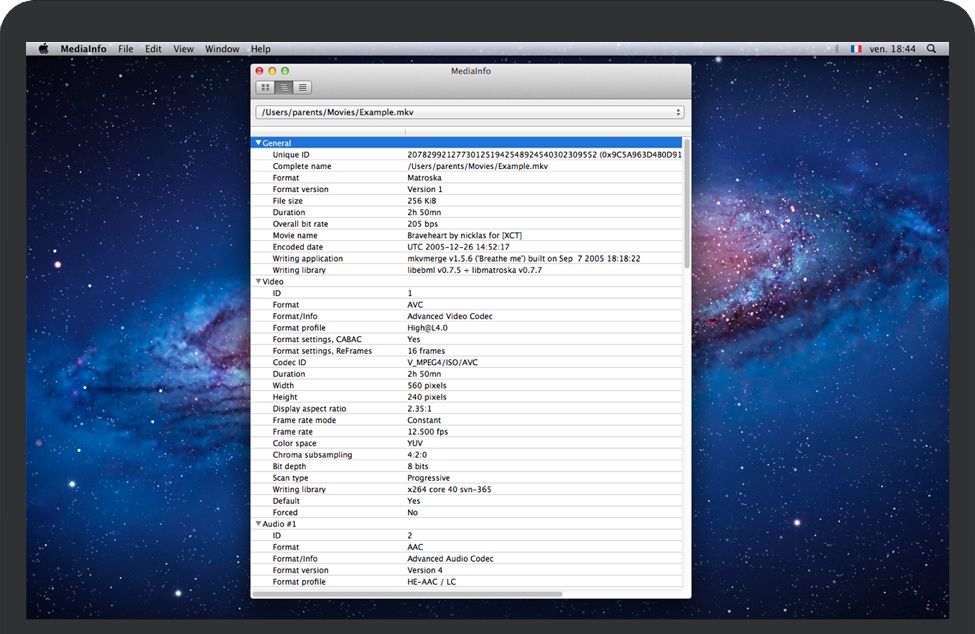Click the Bluetooth status icon
The height and width of the screenshot is (634, 975).
[837, 48]
